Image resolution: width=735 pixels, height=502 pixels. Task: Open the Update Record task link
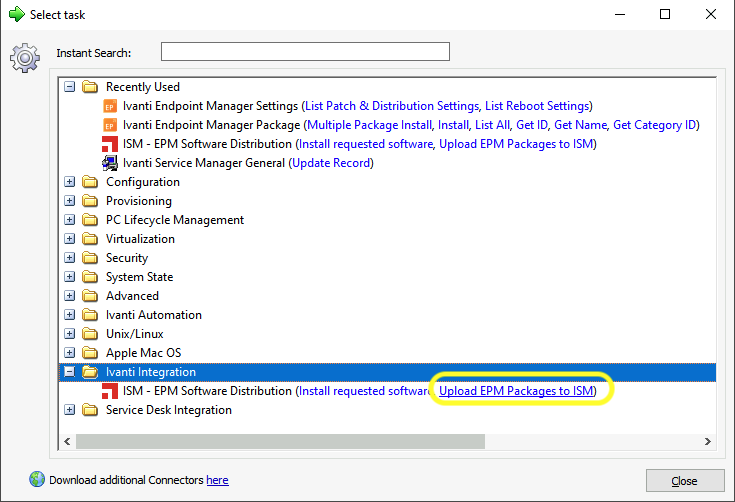click(331, 163)
